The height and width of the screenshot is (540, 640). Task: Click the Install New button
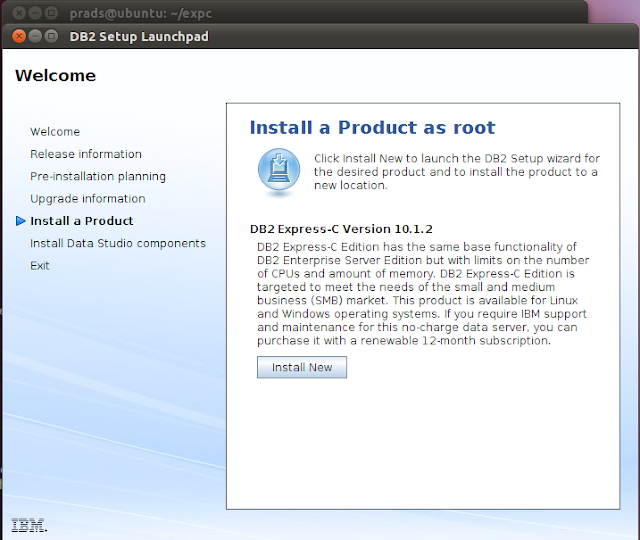302,367
